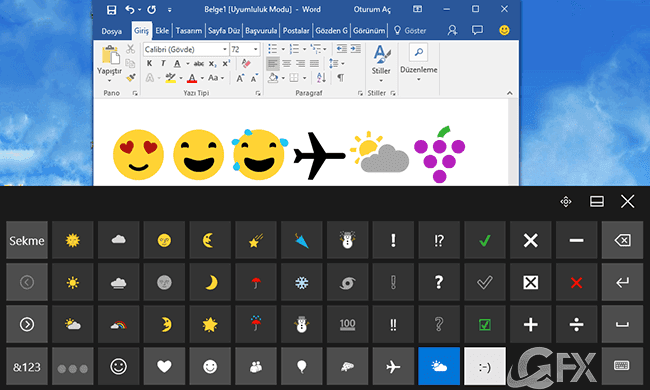Sort the text alphabetically
This screenshot has width=650, height=390.
pos(321,78)
